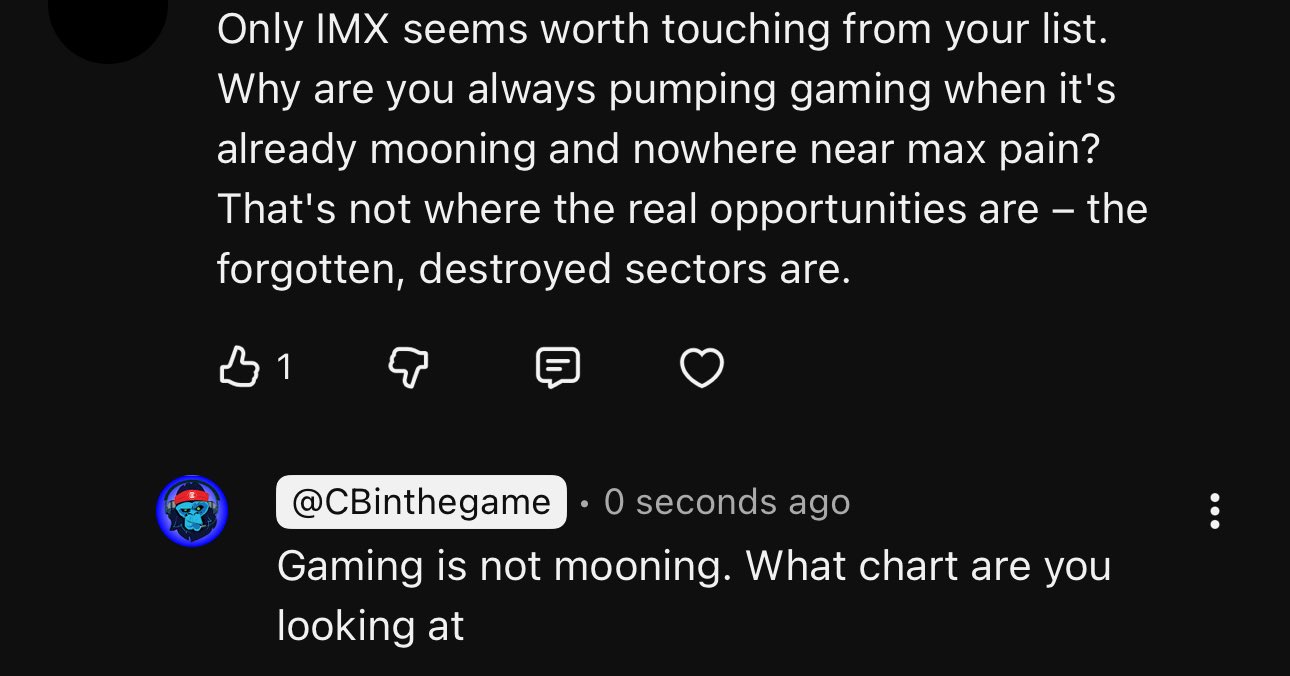Click the line starting "Why are you always"
This screenshot has width=1290, height=676.
point(666,90)
